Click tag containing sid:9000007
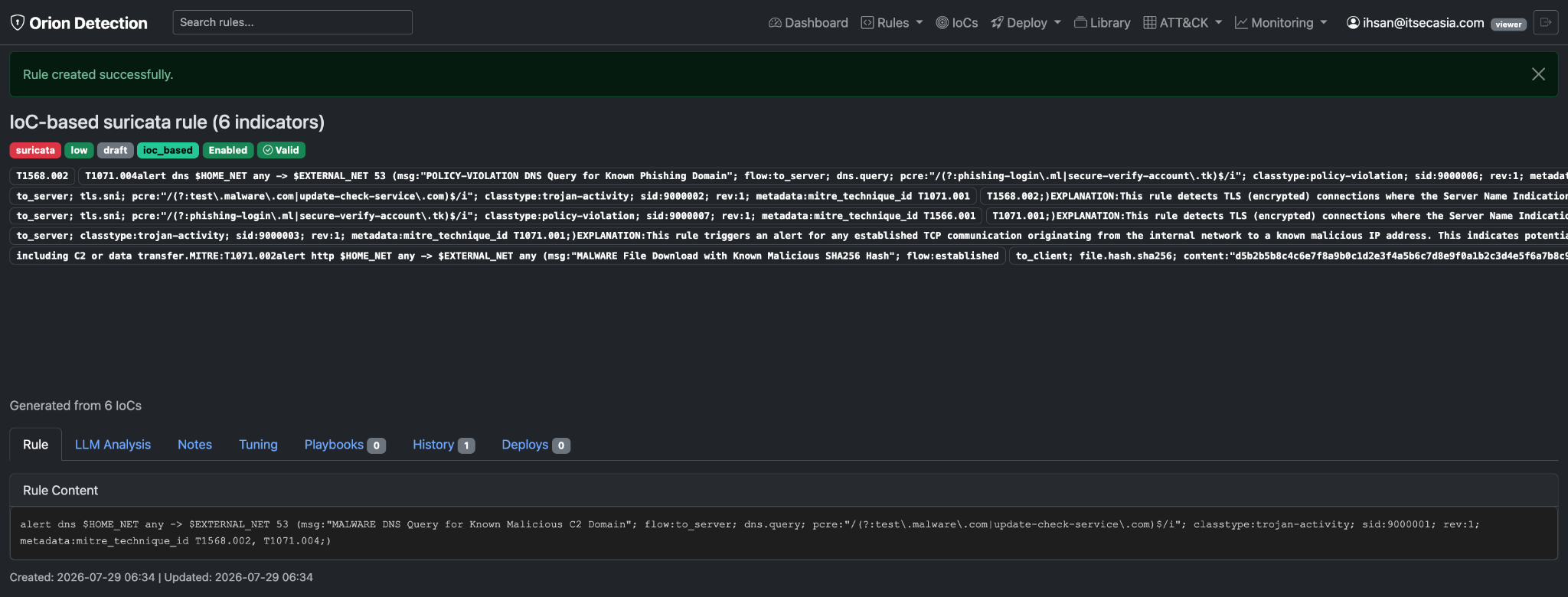This screenshot has width=1568, height=597. pyautogui.click(x=496, y=216)
